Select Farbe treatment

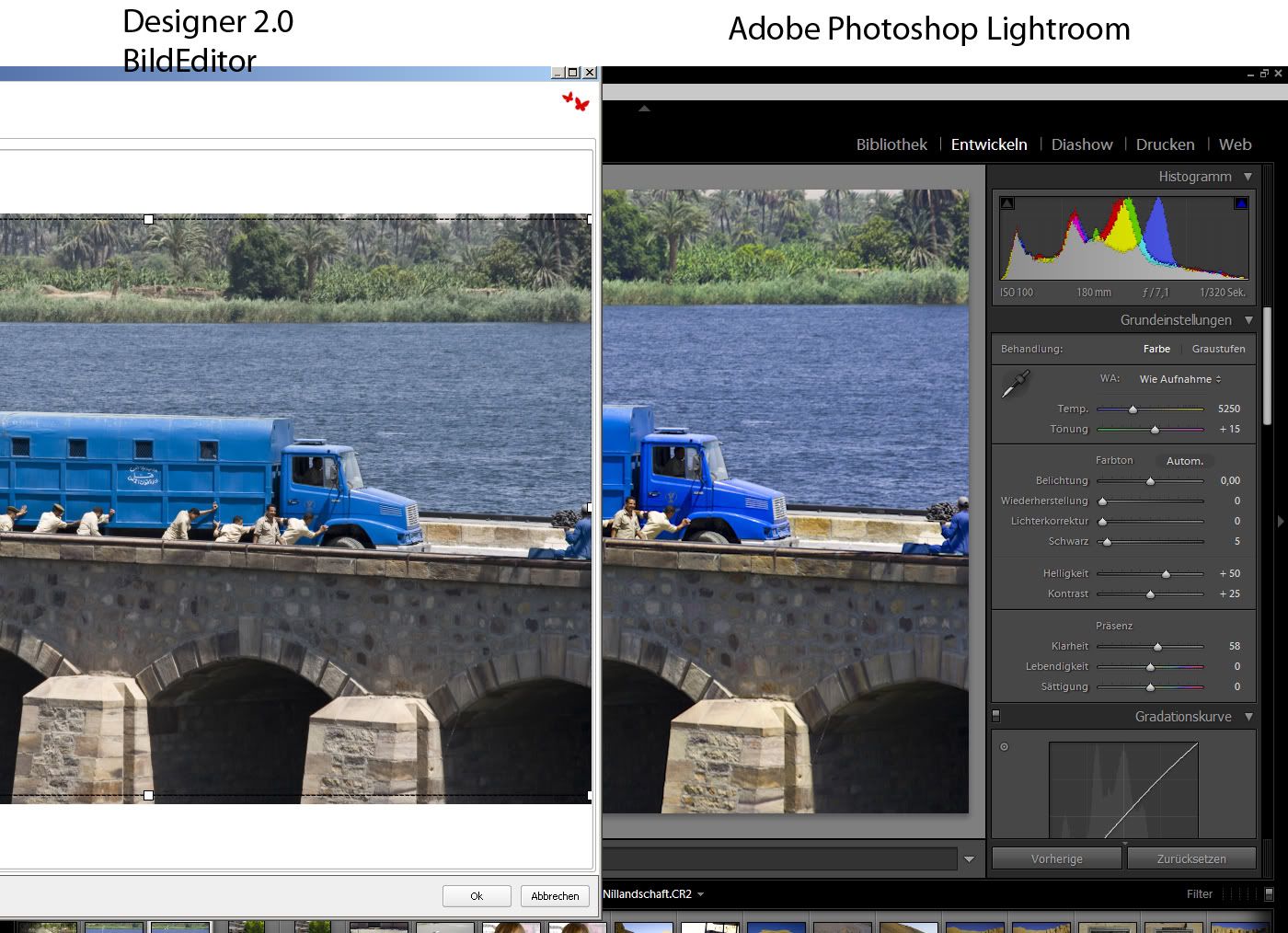click(x=1156, y=349)
